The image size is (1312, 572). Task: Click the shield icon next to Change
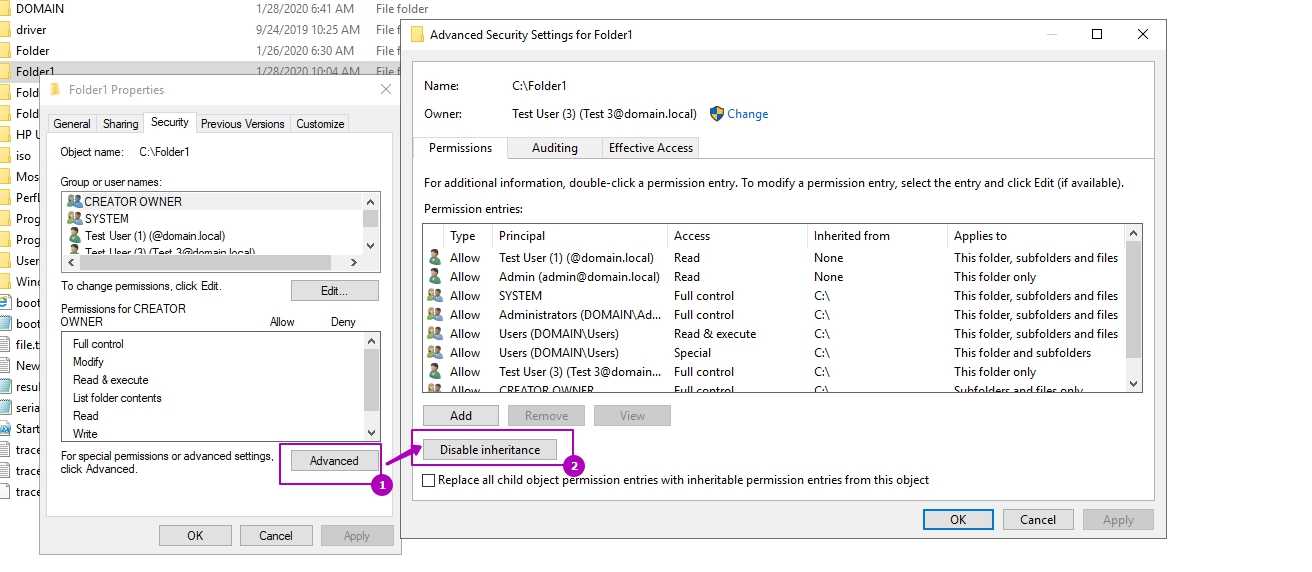pyautogui.click(x=716, y=114)
